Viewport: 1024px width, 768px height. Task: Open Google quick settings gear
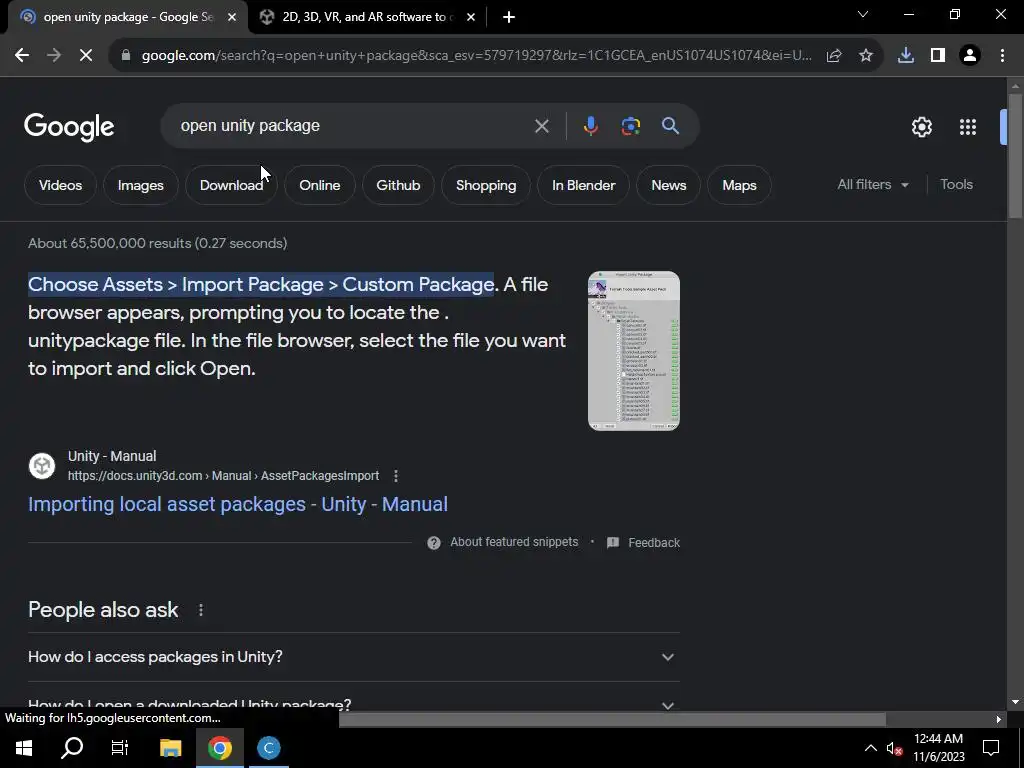coord(921,127)
